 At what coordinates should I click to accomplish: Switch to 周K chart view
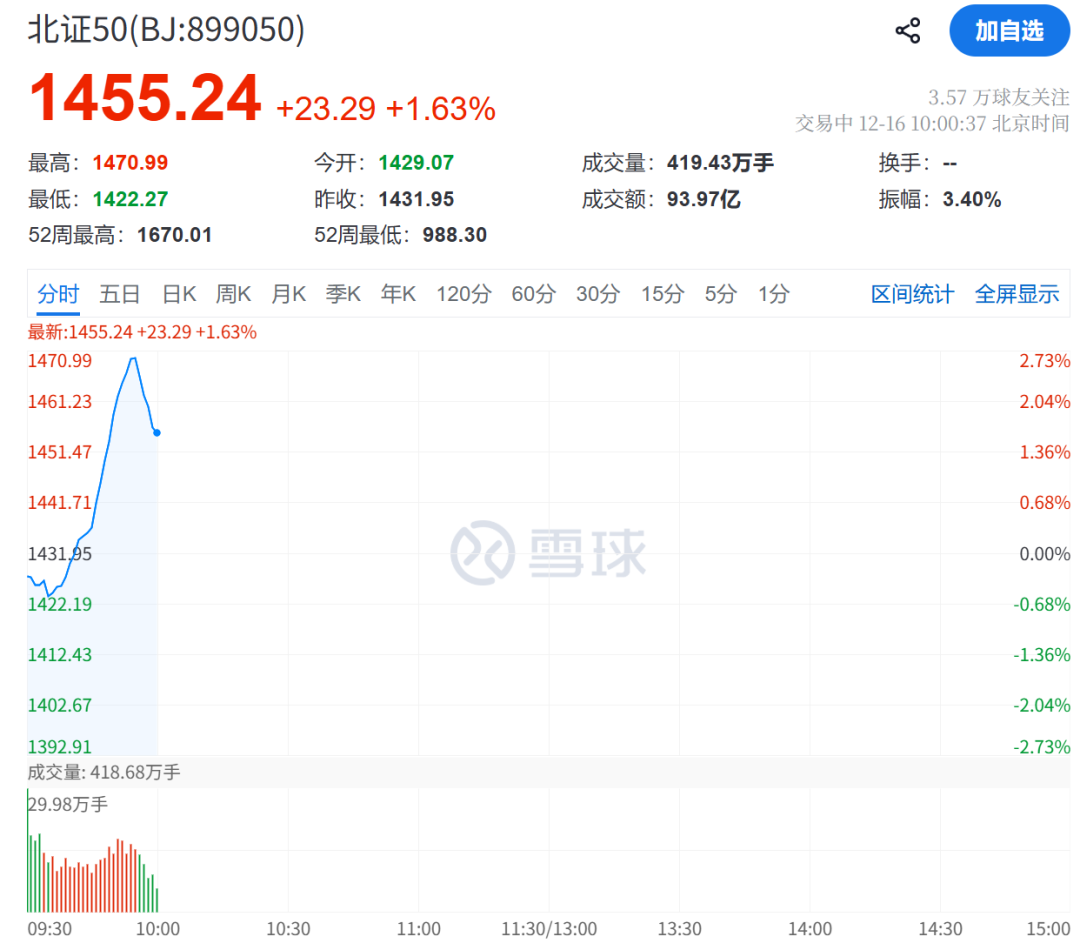[x=233, y=294]
